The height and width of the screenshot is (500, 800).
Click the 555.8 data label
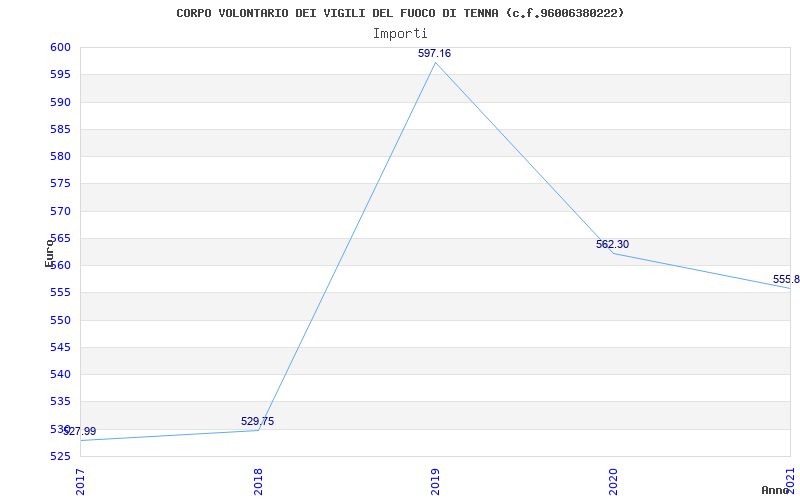(786, 280)
